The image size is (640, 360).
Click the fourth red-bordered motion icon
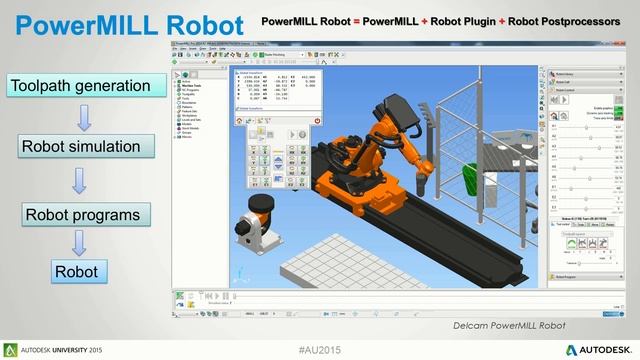603,243
